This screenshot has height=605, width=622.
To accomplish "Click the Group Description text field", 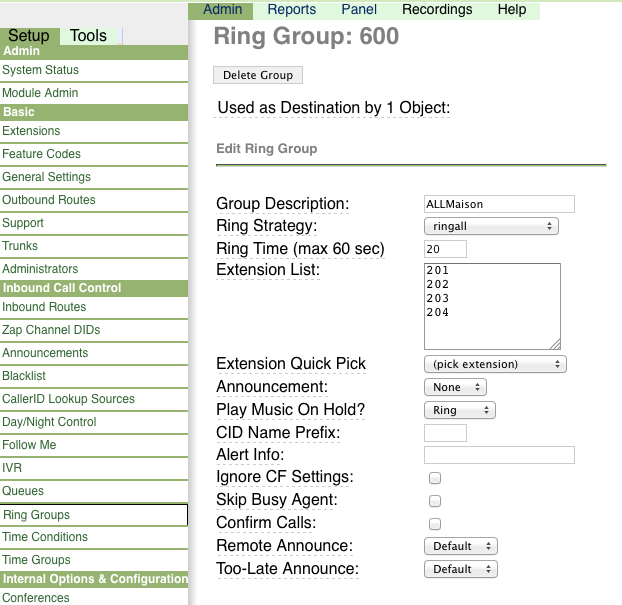I will pyautogui.click(x=499, y=204).
